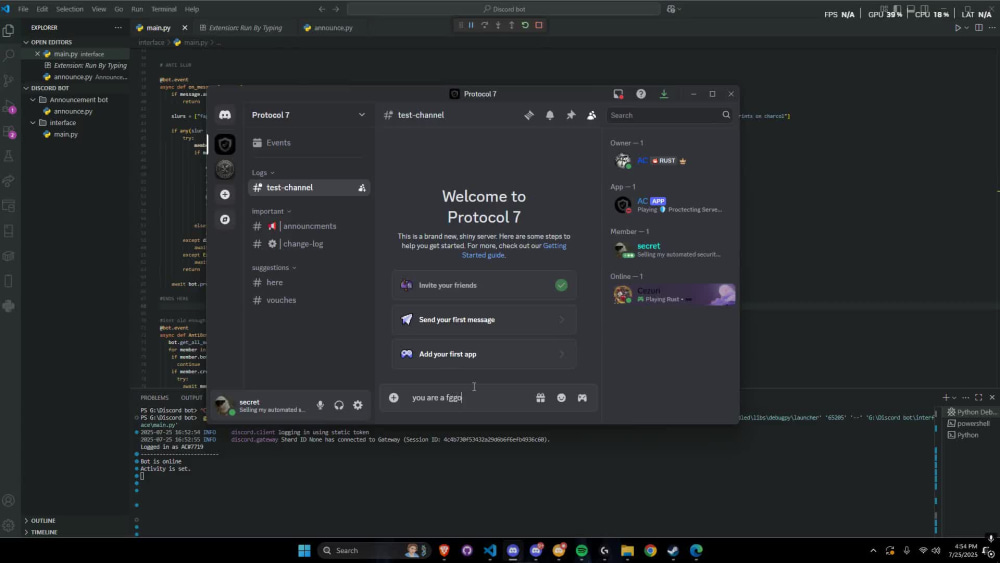The image size is (1000, 563).
Task: Select the Protocol 7 server icon
Action: tap(225, 145)
